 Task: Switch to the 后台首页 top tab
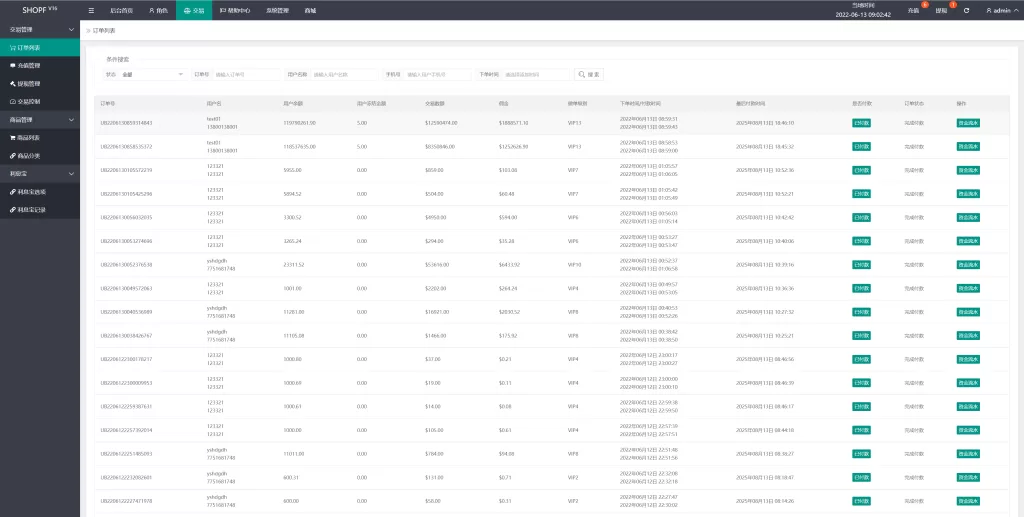(120, 10)
